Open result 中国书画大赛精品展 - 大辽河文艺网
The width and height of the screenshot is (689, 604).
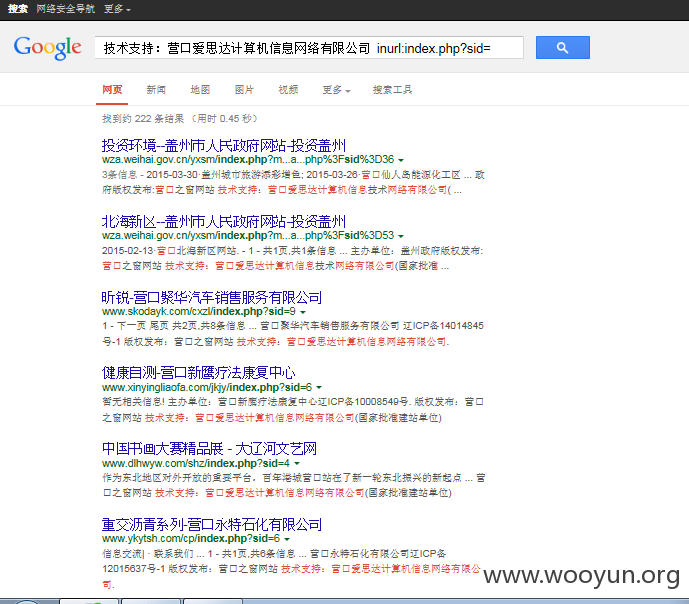[x=209, y=448]
